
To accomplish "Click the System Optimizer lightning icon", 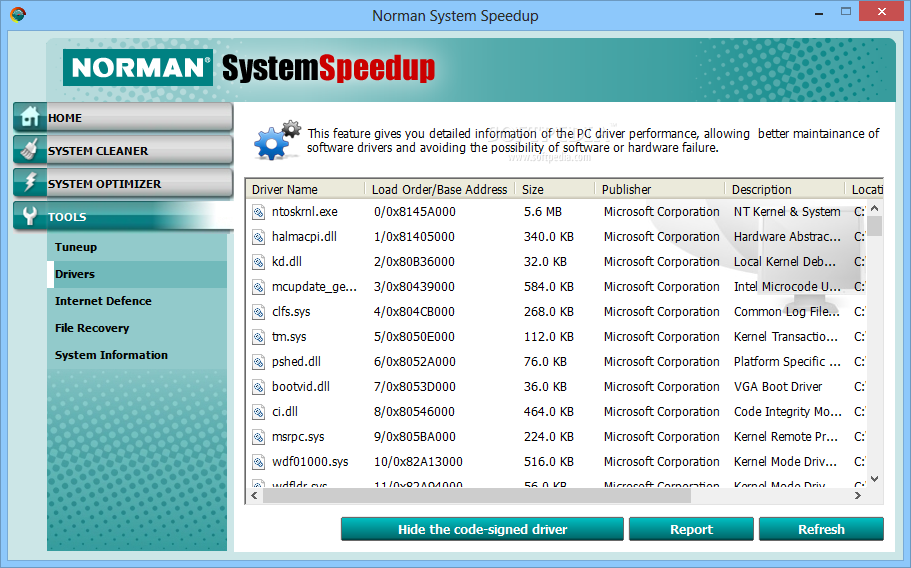I will pyautogui.click(x=29, y=183).
